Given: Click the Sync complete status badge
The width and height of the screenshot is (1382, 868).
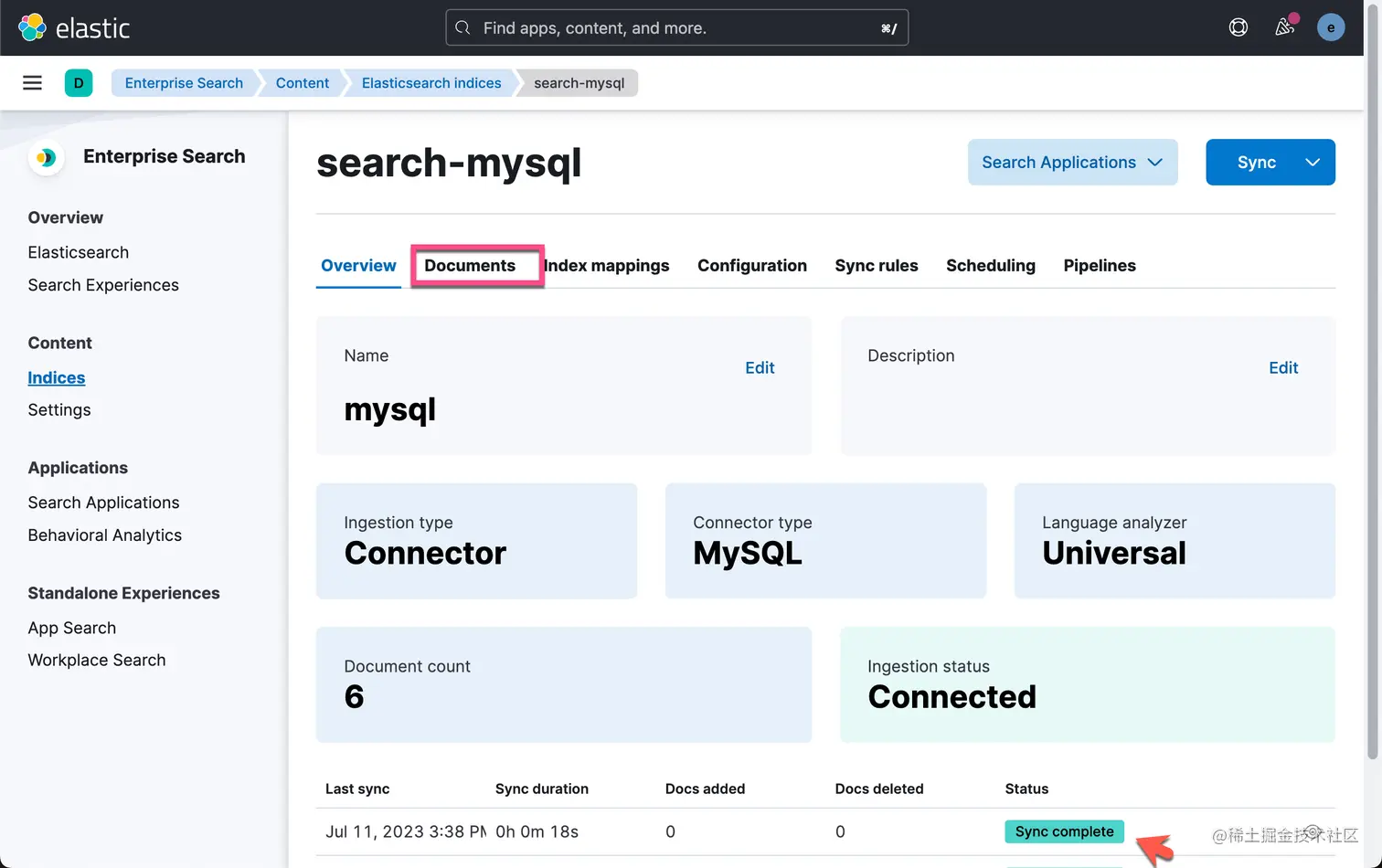Looking at the screenshot, I should coord(1064,831).
